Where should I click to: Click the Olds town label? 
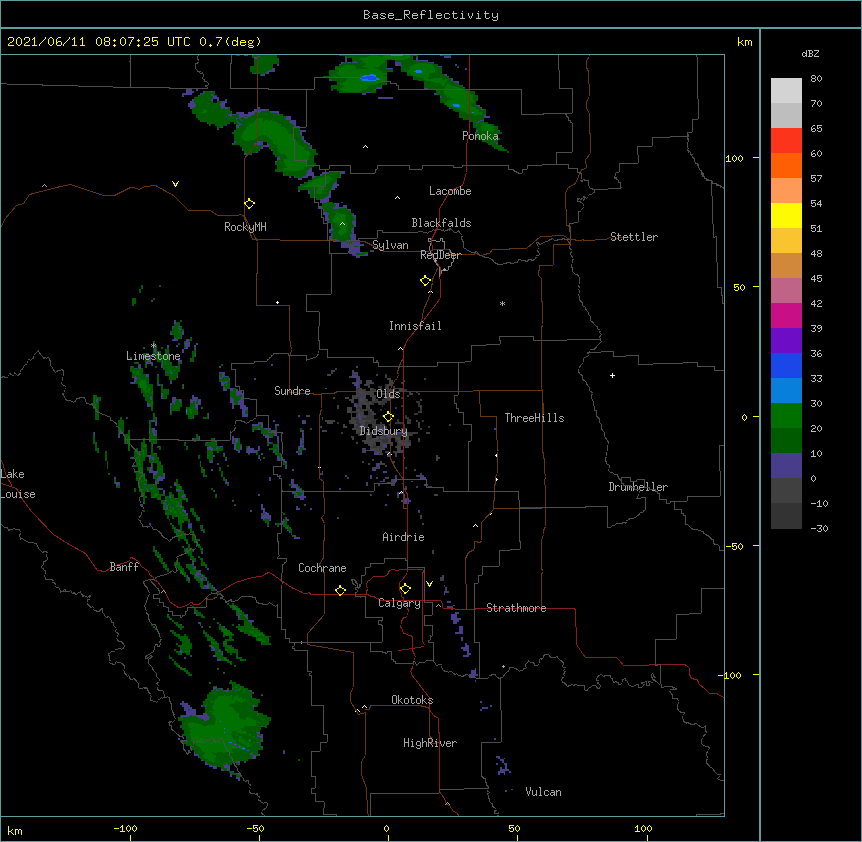point(388,394)
